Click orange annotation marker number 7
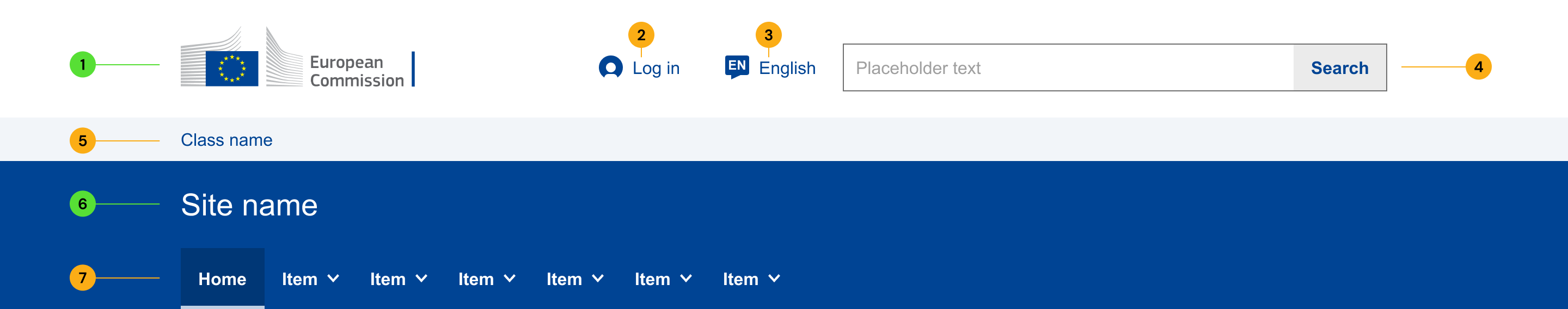The image size is (1568, 309). 83,278
